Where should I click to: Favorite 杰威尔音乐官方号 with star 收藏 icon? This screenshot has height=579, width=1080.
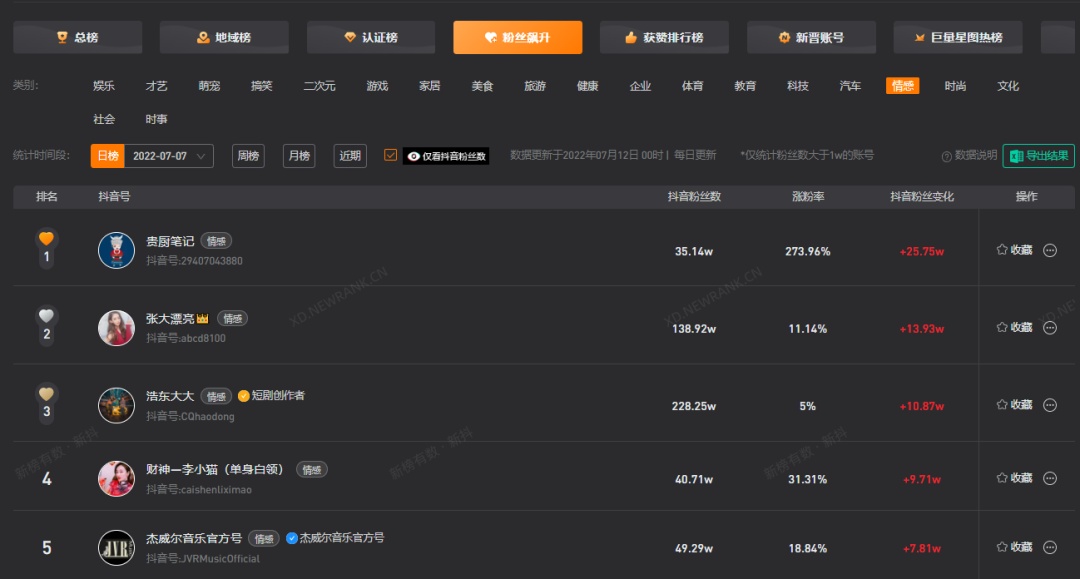coord(1014,547)
